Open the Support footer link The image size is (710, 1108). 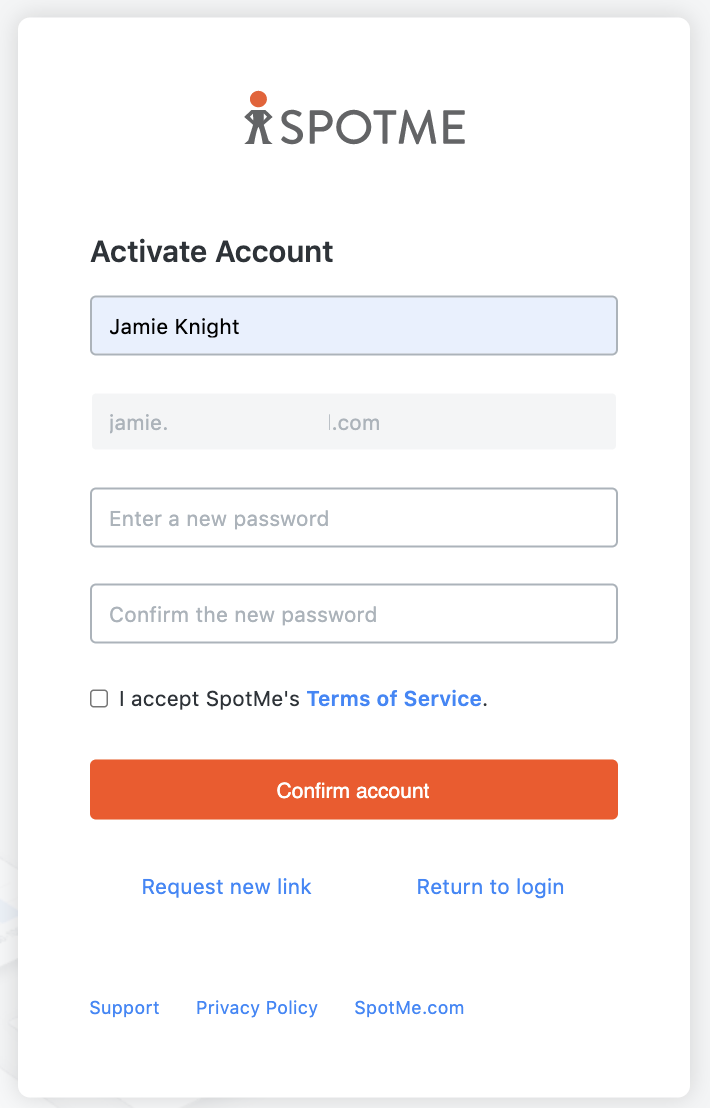click(124, 1008)
